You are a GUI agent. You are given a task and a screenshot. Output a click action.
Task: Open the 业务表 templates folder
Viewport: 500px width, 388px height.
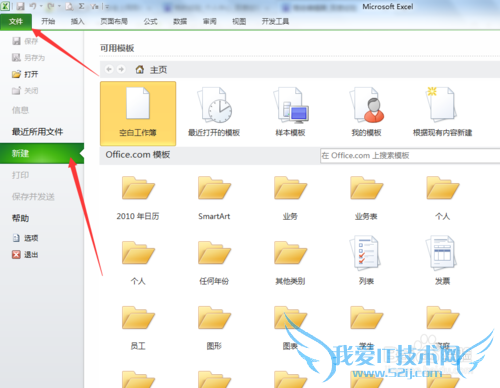click(x=366, y=198)
